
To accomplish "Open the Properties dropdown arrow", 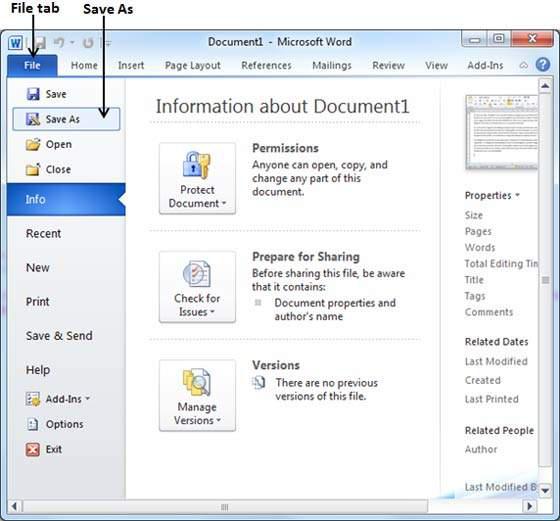I will [517, 195].
